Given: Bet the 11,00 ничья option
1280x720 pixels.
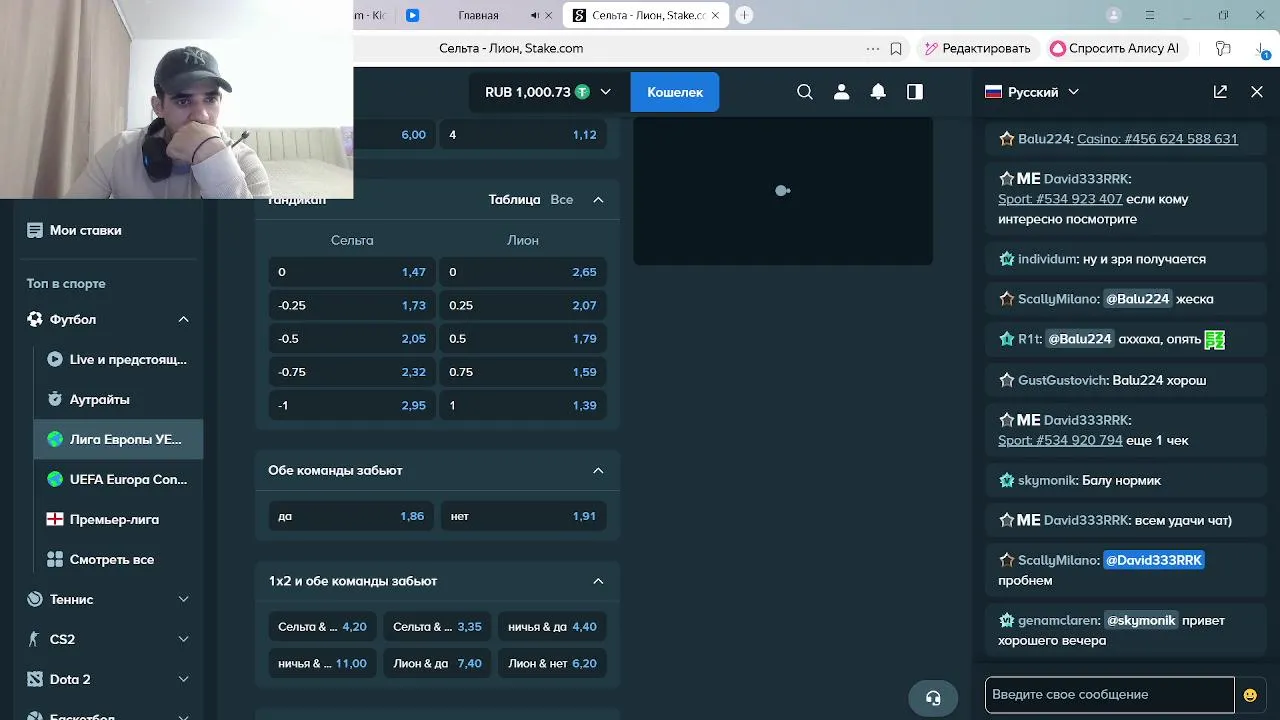Looking at the screenshot, I should point(322,663).
